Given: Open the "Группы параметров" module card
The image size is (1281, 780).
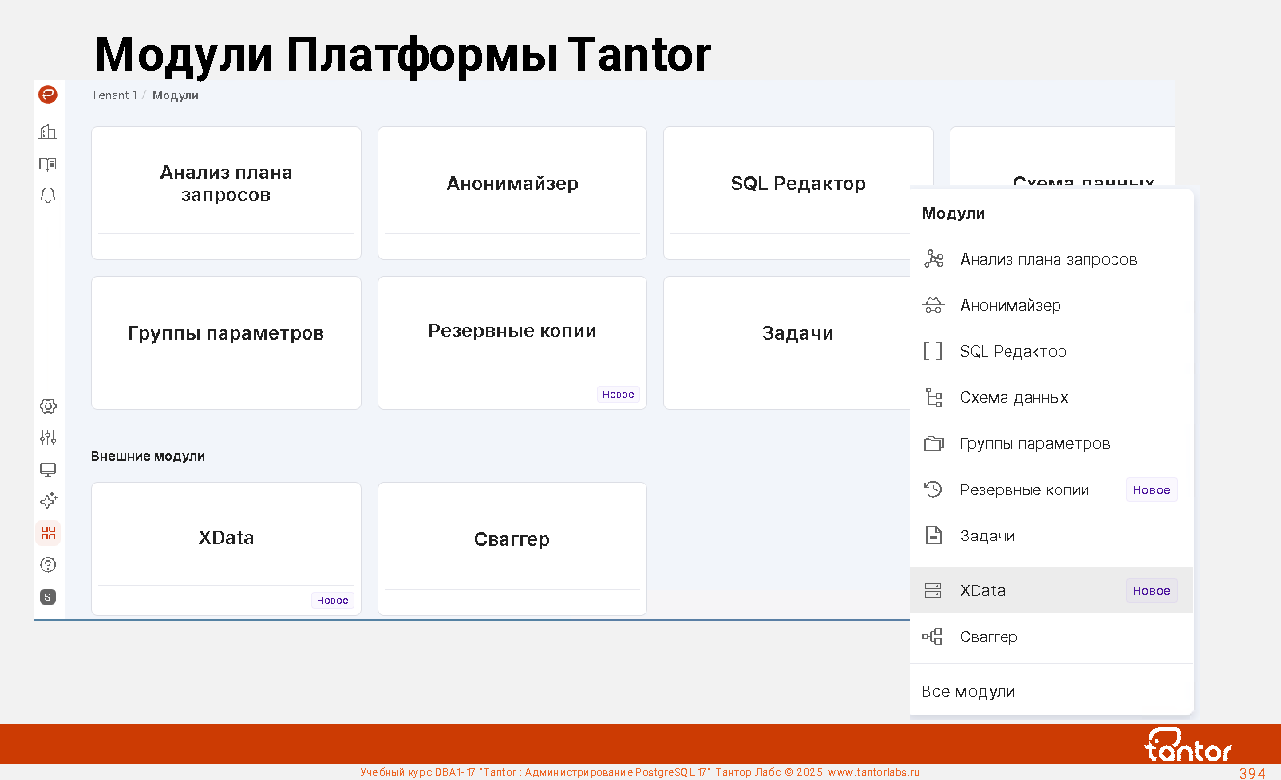Looking at the screenshot, I should [226, 334].
